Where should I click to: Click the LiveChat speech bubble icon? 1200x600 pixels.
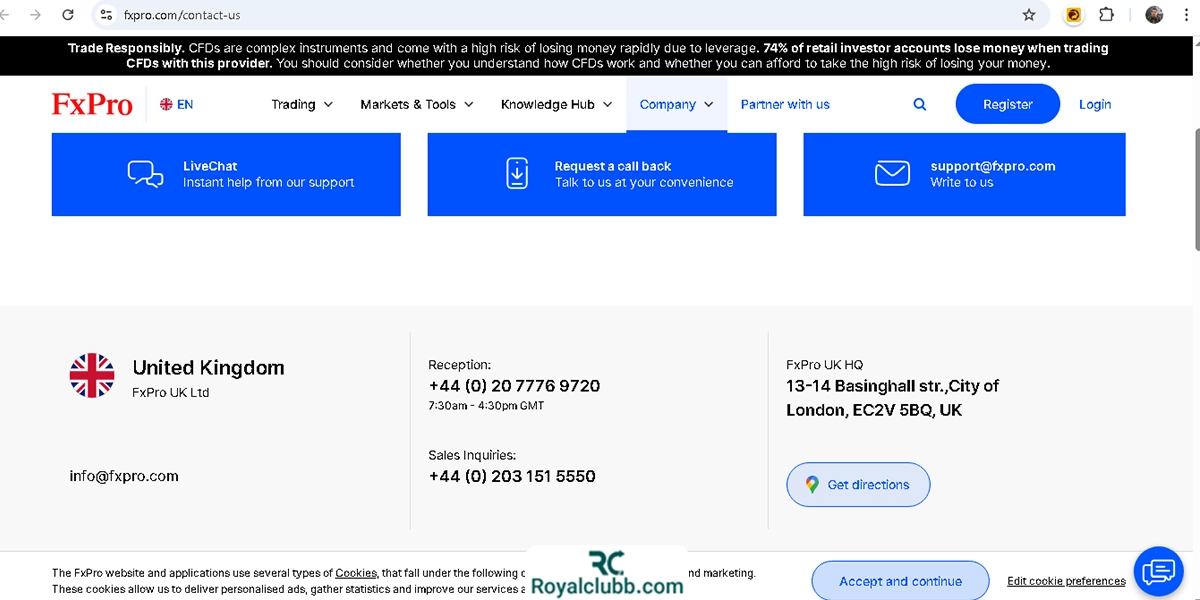(x=146, y=174)
